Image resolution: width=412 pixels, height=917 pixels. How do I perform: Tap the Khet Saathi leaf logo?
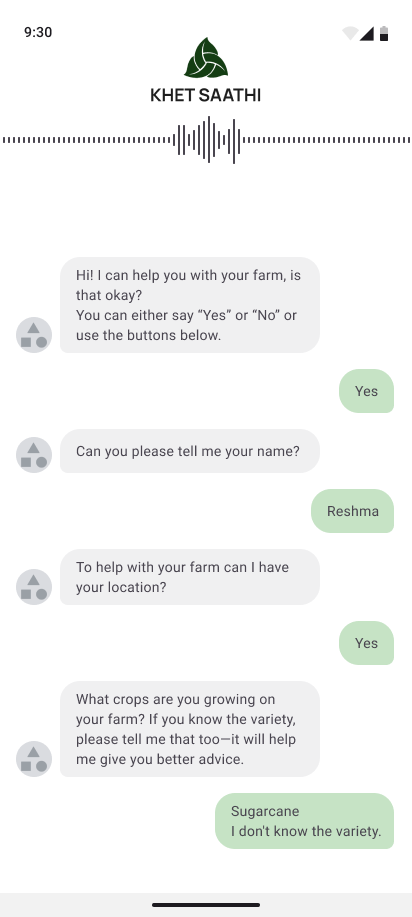pyautogui.click(x=206, y=58)
